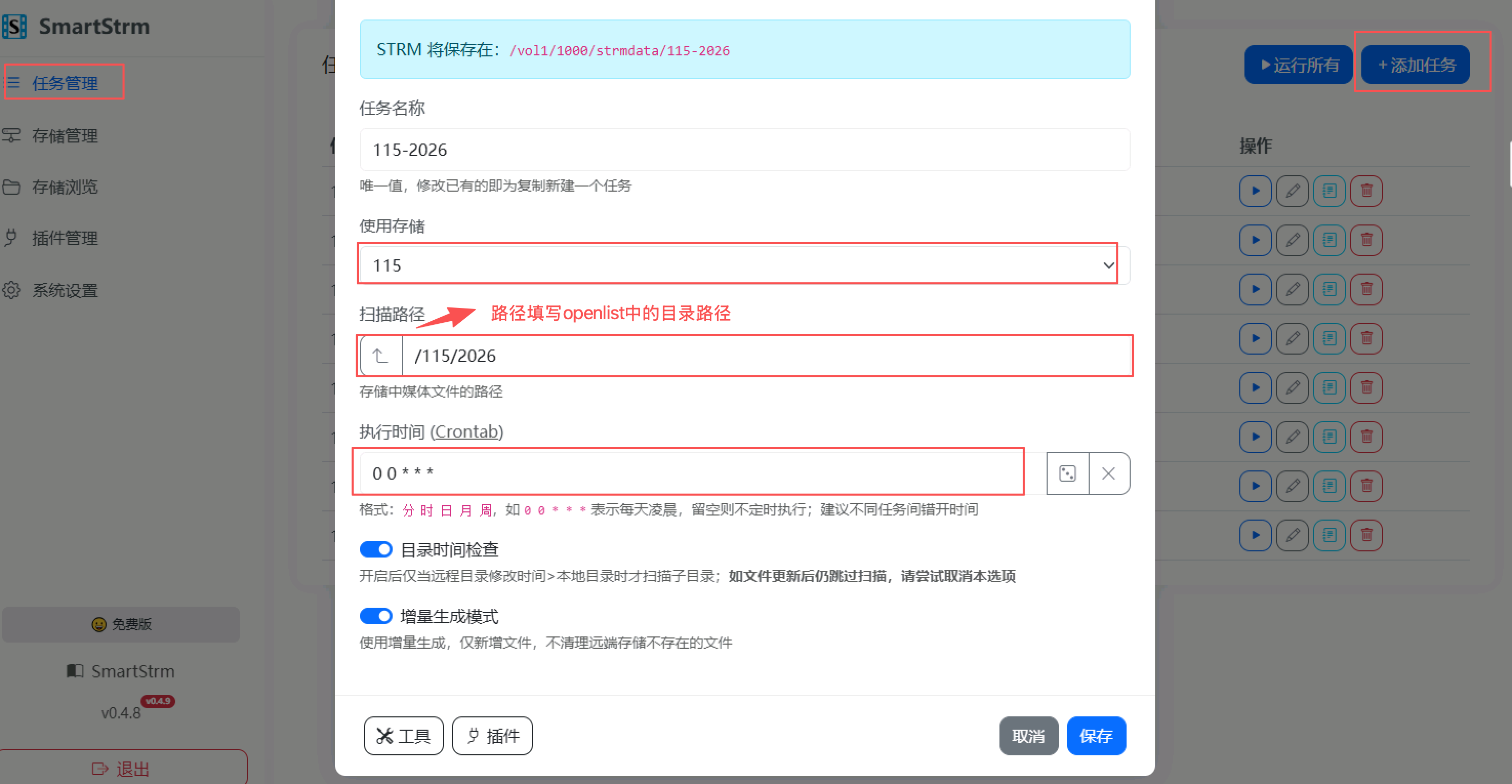Open the 工具 tools button
The width and height of the screenshot is (1512, 784).
(x=403, y=735)
